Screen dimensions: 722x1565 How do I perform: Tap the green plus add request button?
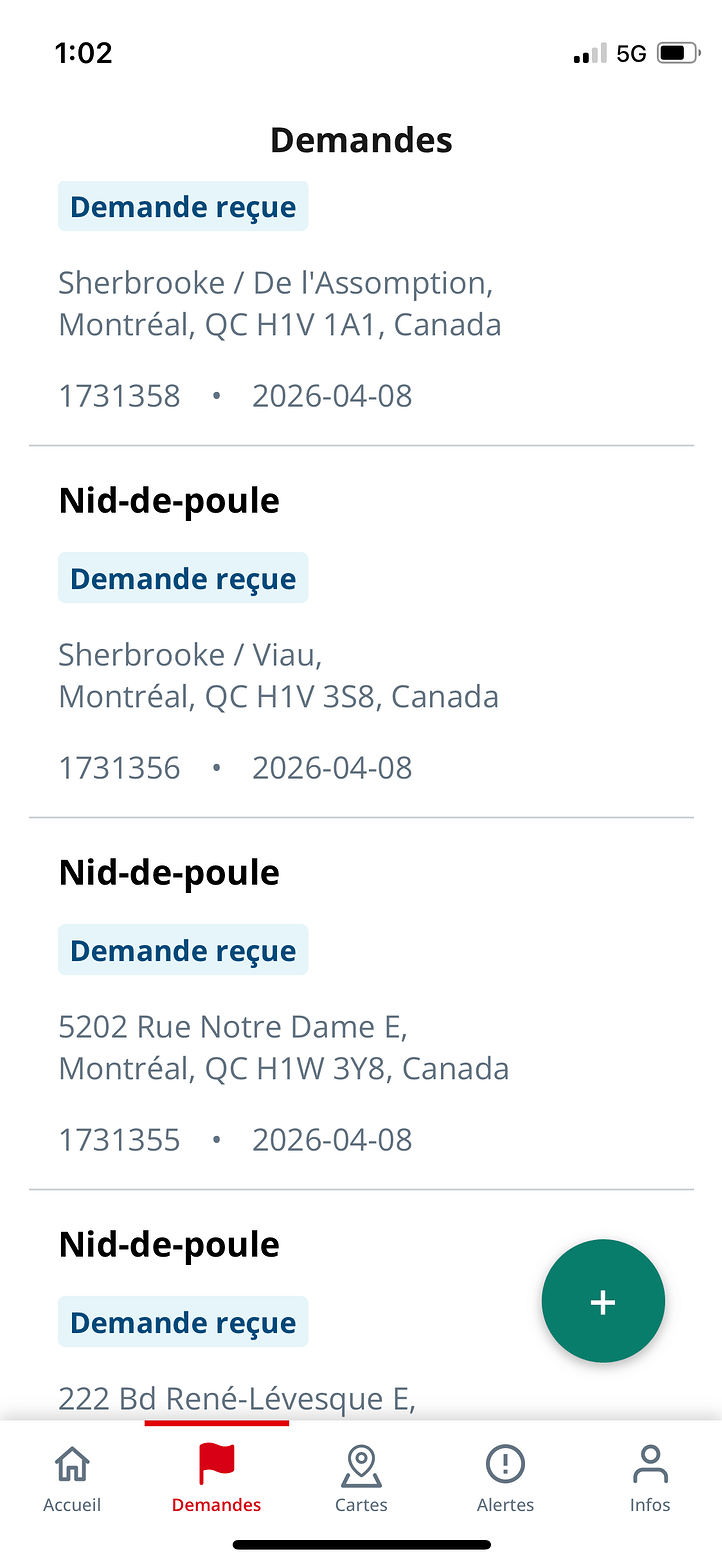(603, 1301)
